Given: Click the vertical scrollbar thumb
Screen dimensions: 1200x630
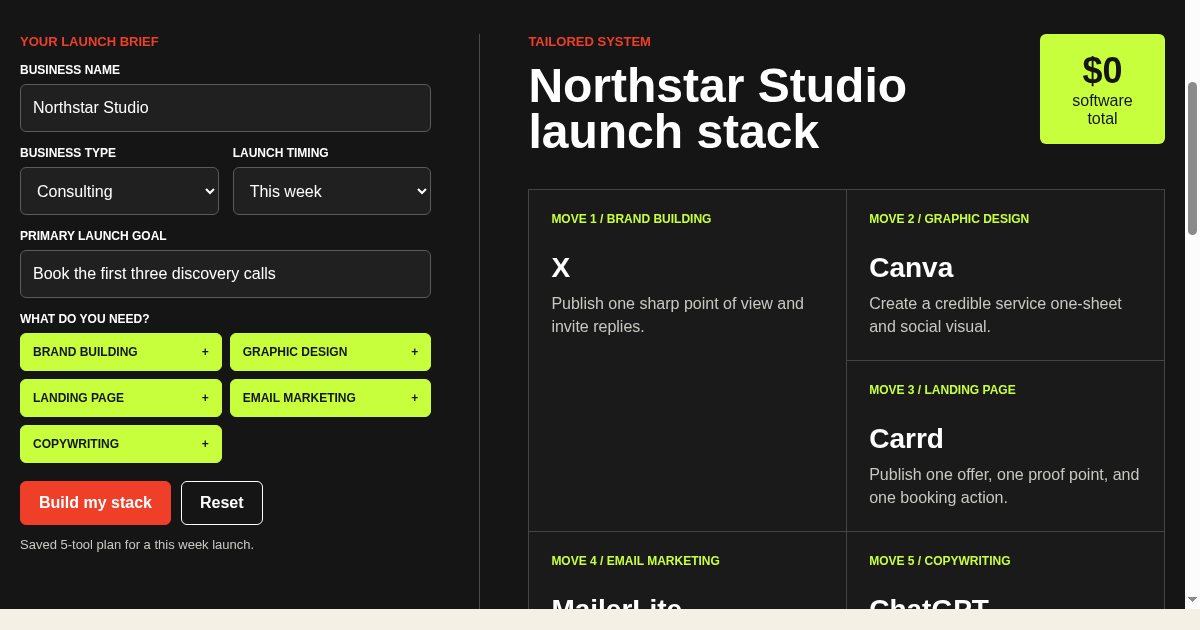Looking at the screenshot, I should pyautogui.click(x=1192, y=158).
